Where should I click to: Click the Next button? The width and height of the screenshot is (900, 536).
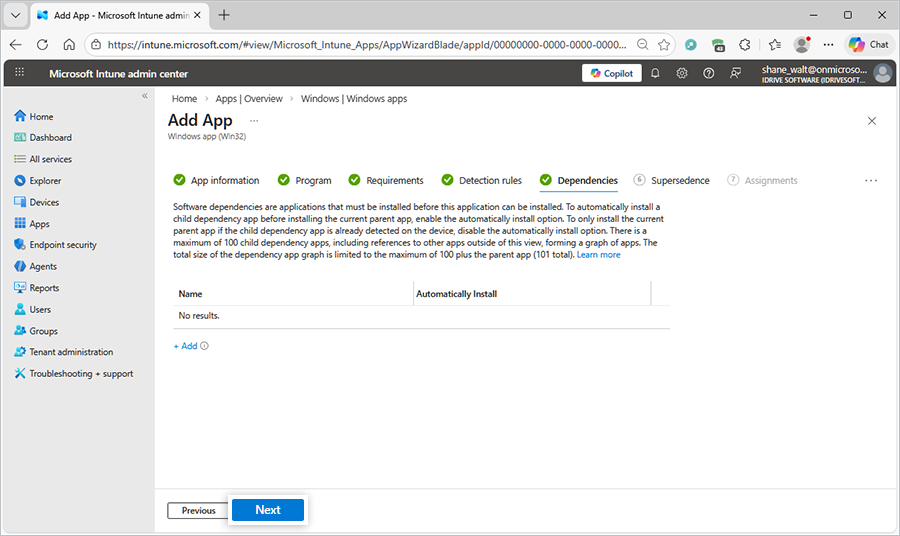[x=268, y=510]
